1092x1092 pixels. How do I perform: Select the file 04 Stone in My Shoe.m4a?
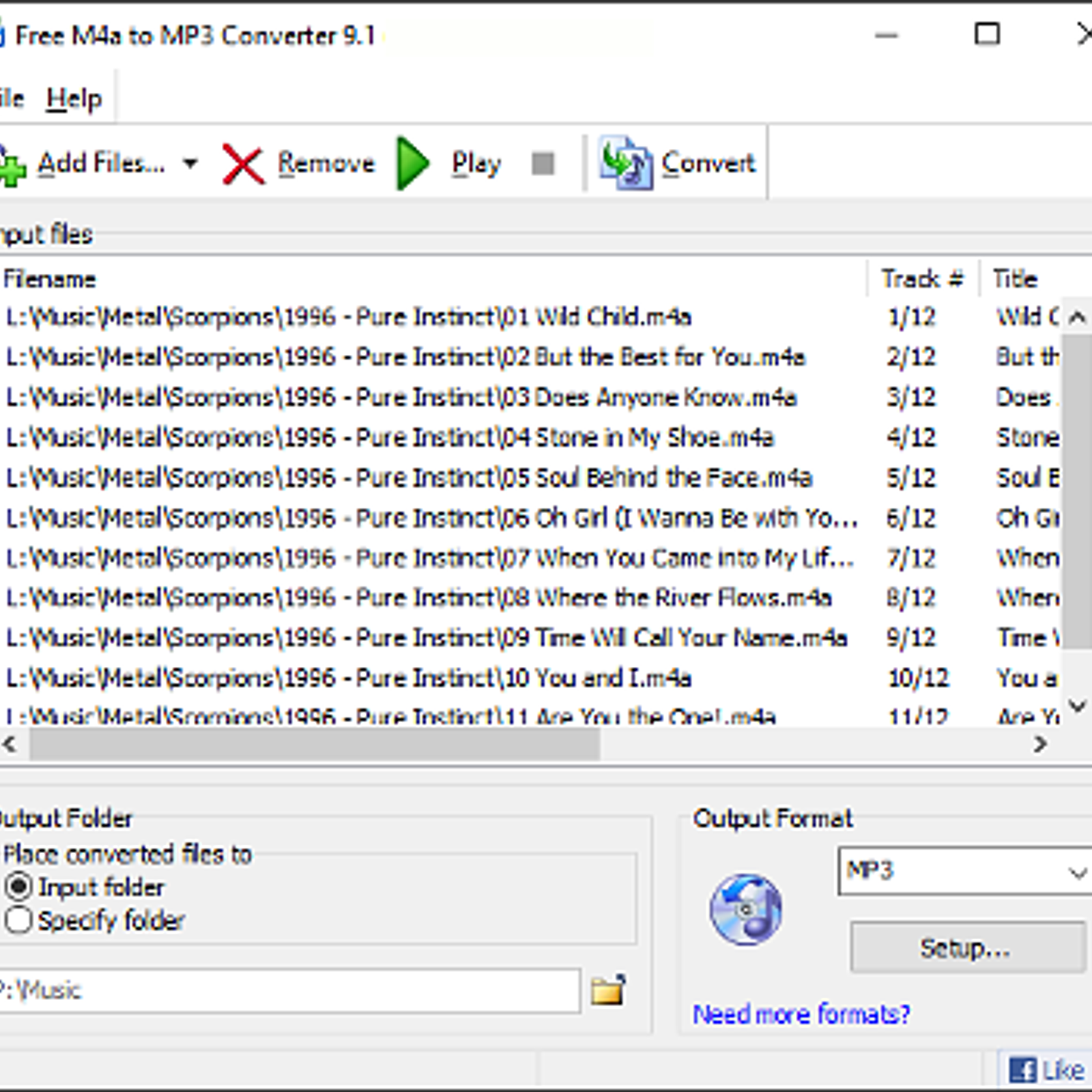click(x=390, y=438)
